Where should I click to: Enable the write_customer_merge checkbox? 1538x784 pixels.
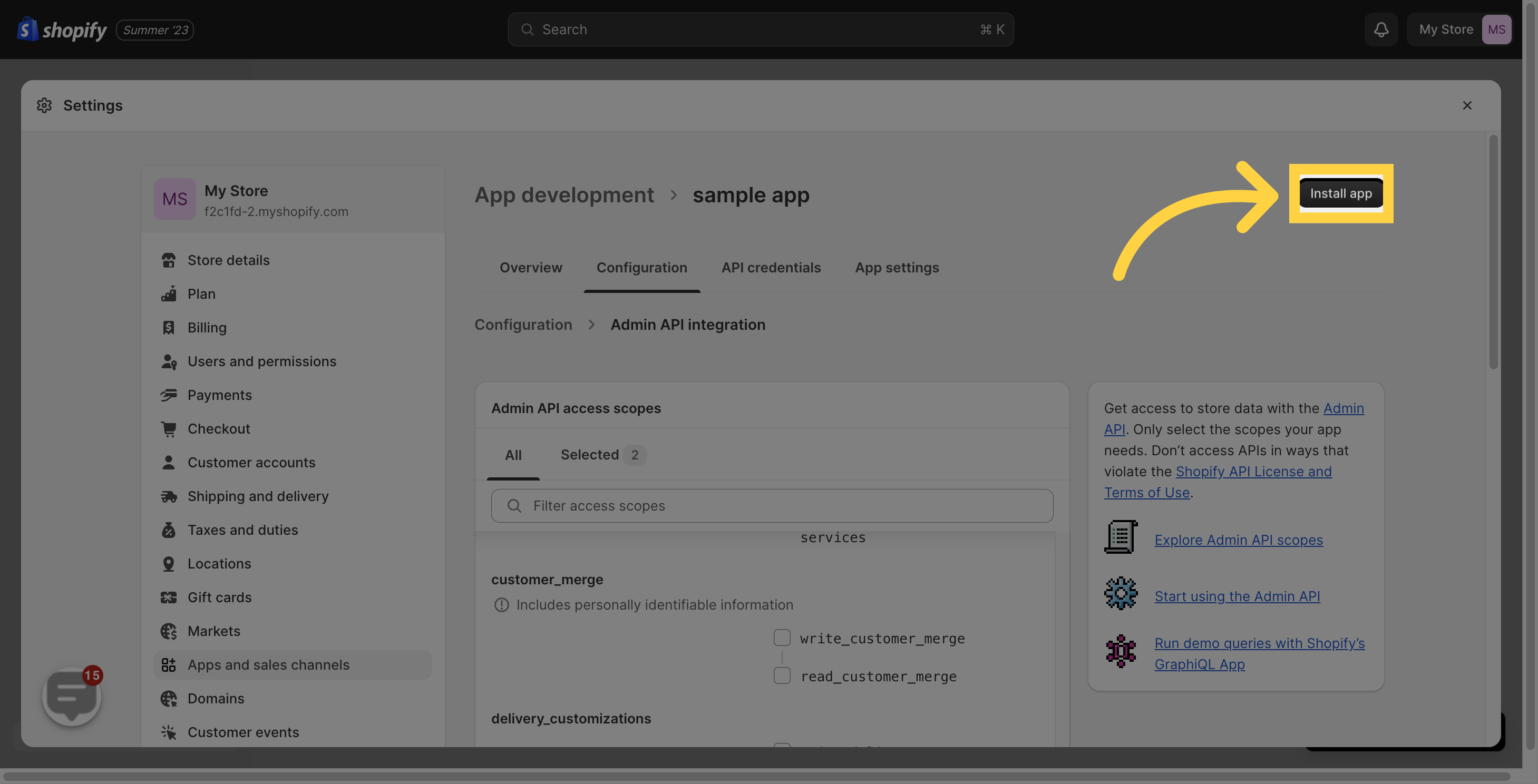782,637
